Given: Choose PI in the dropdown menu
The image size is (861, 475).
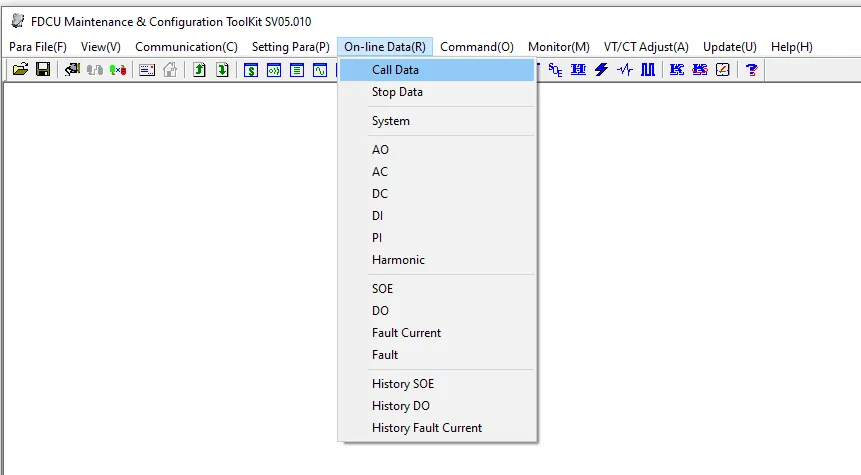Looking at the screenshot, I should pyautogui.click(x=437, y=238).
